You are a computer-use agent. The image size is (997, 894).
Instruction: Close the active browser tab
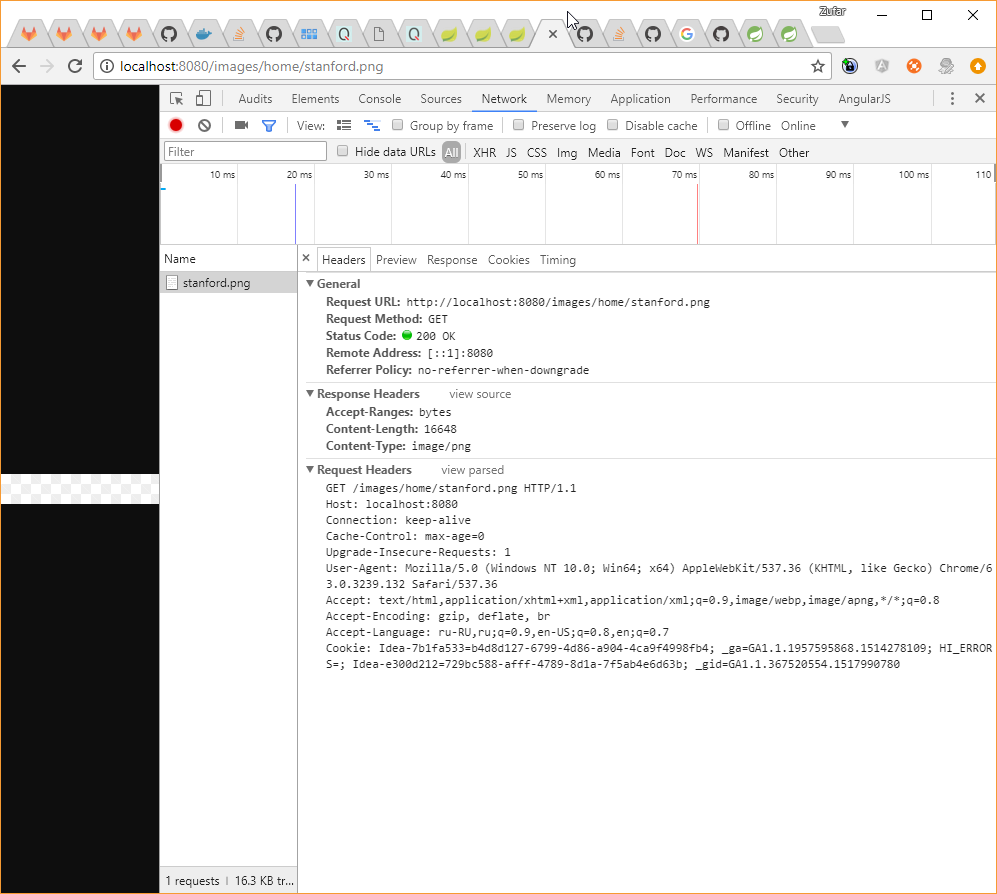[x=553, y=34]
